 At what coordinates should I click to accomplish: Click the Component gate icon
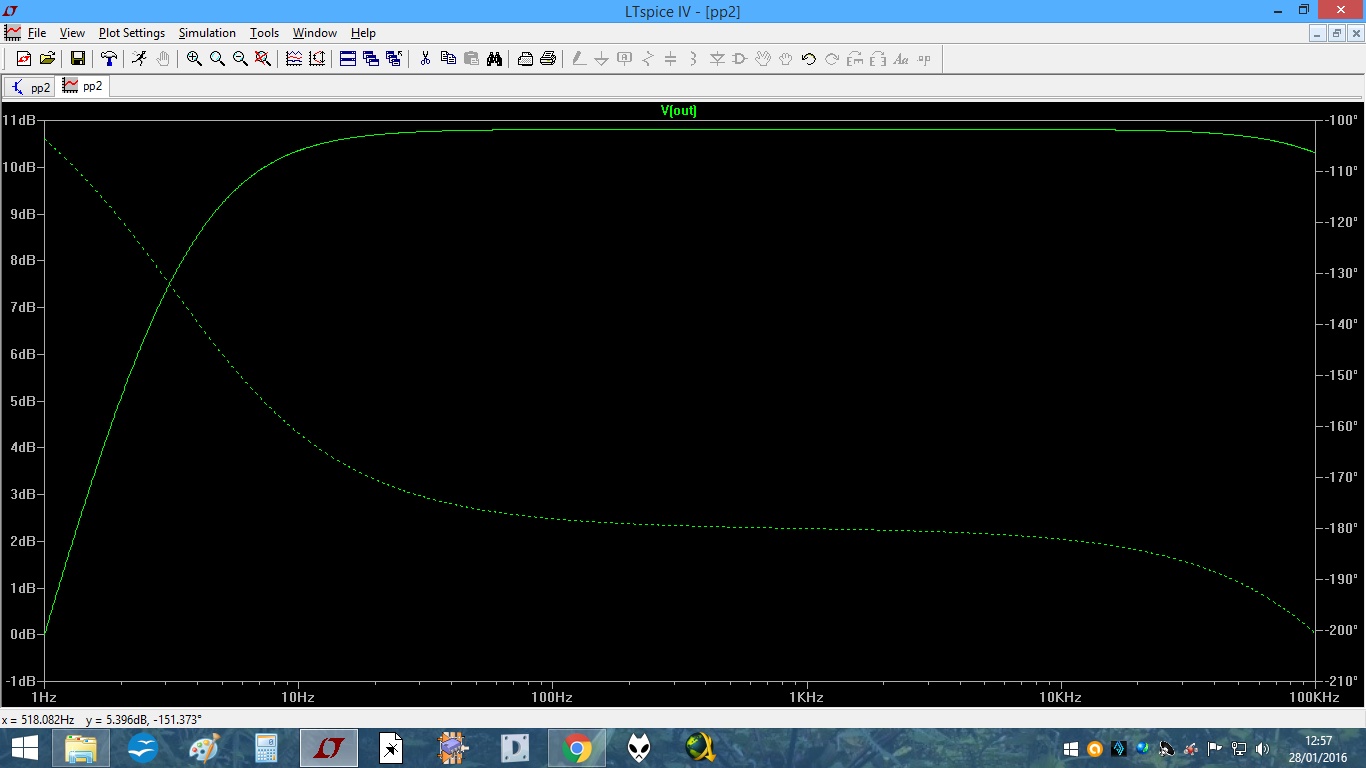coord(740,59)
